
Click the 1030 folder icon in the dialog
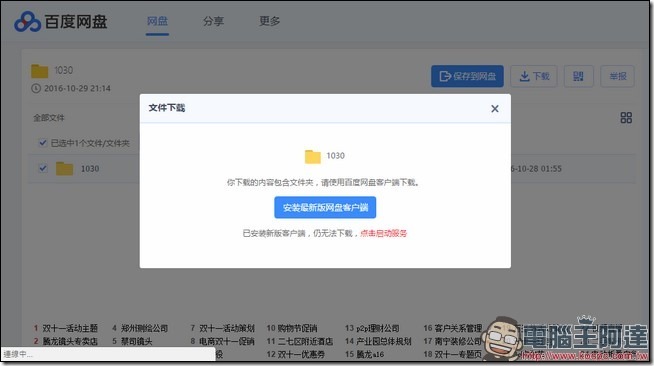pyautogui.click(x=312, y=156)
